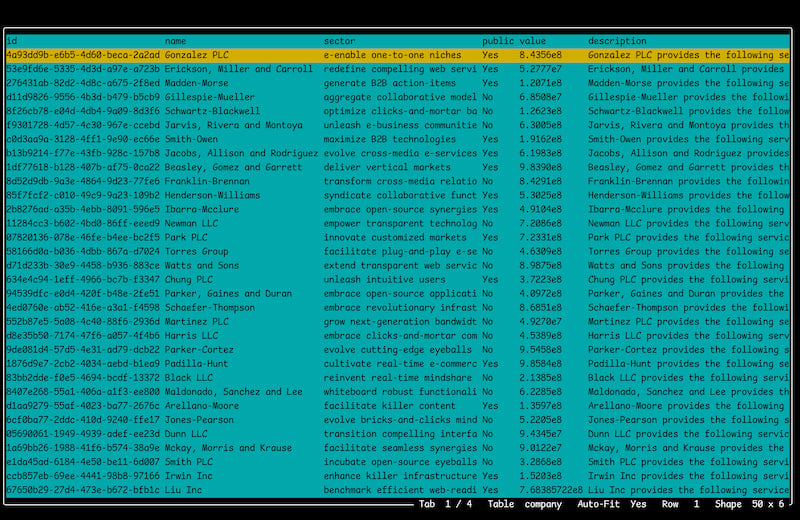Click the Arellano-Moore name cell
This screenshot has height=520, width=800.
pyautogui.click(x=202, y=406)
